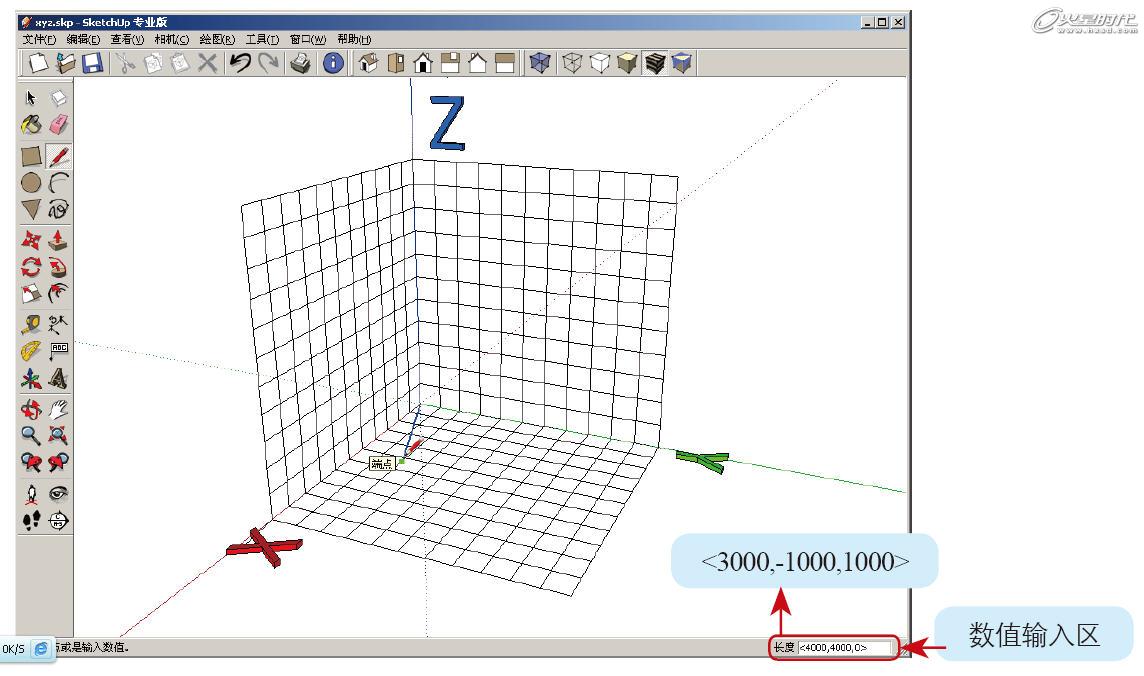Select the Walk footprints tool

click(31, 520)
